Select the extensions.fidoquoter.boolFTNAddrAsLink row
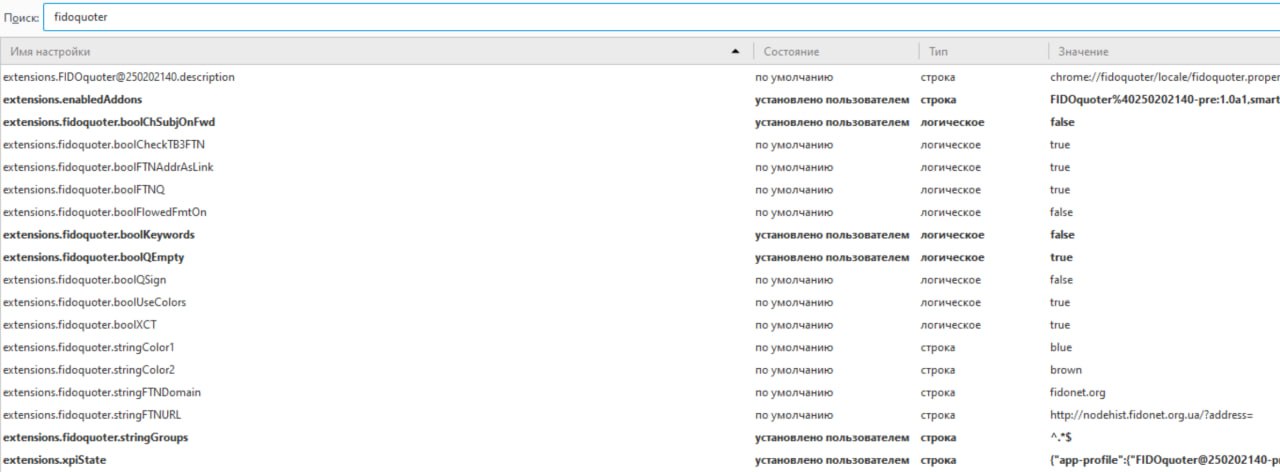1280x472 pixels. (108, 167)
